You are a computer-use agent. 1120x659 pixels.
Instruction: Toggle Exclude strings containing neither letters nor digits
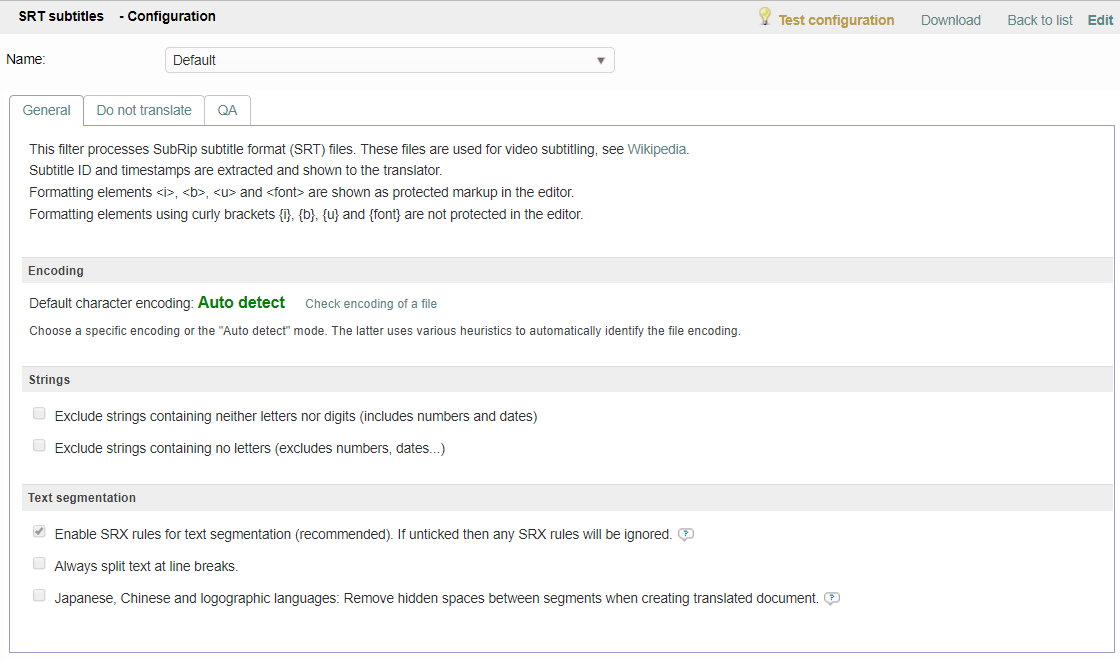[x=39, y=414]
